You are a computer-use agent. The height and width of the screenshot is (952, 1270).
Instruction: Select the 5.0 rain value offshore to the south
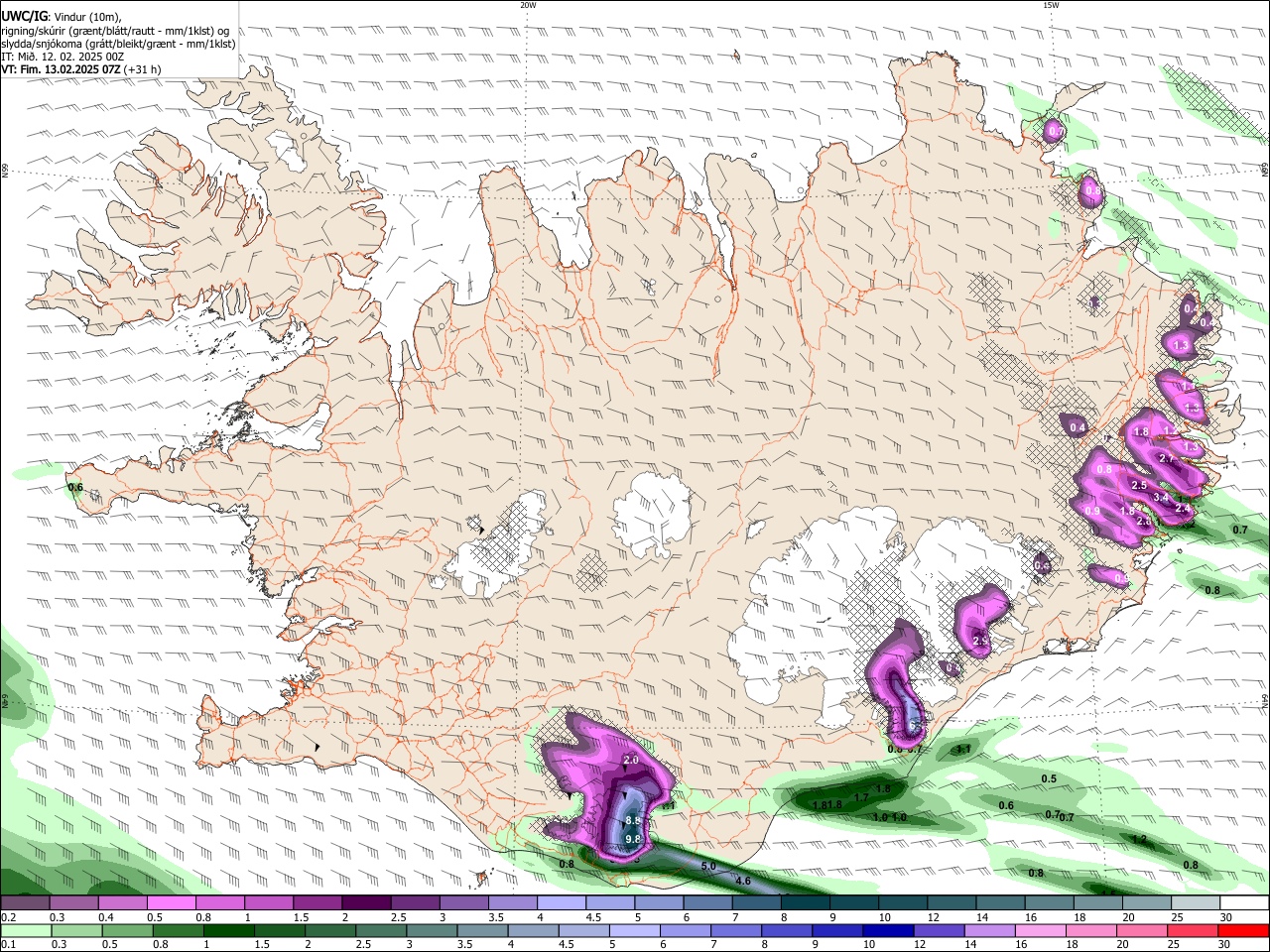[708, 867]
